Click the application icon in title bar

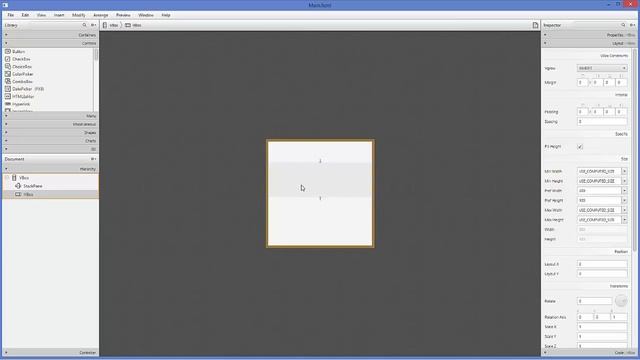[5, 5]
